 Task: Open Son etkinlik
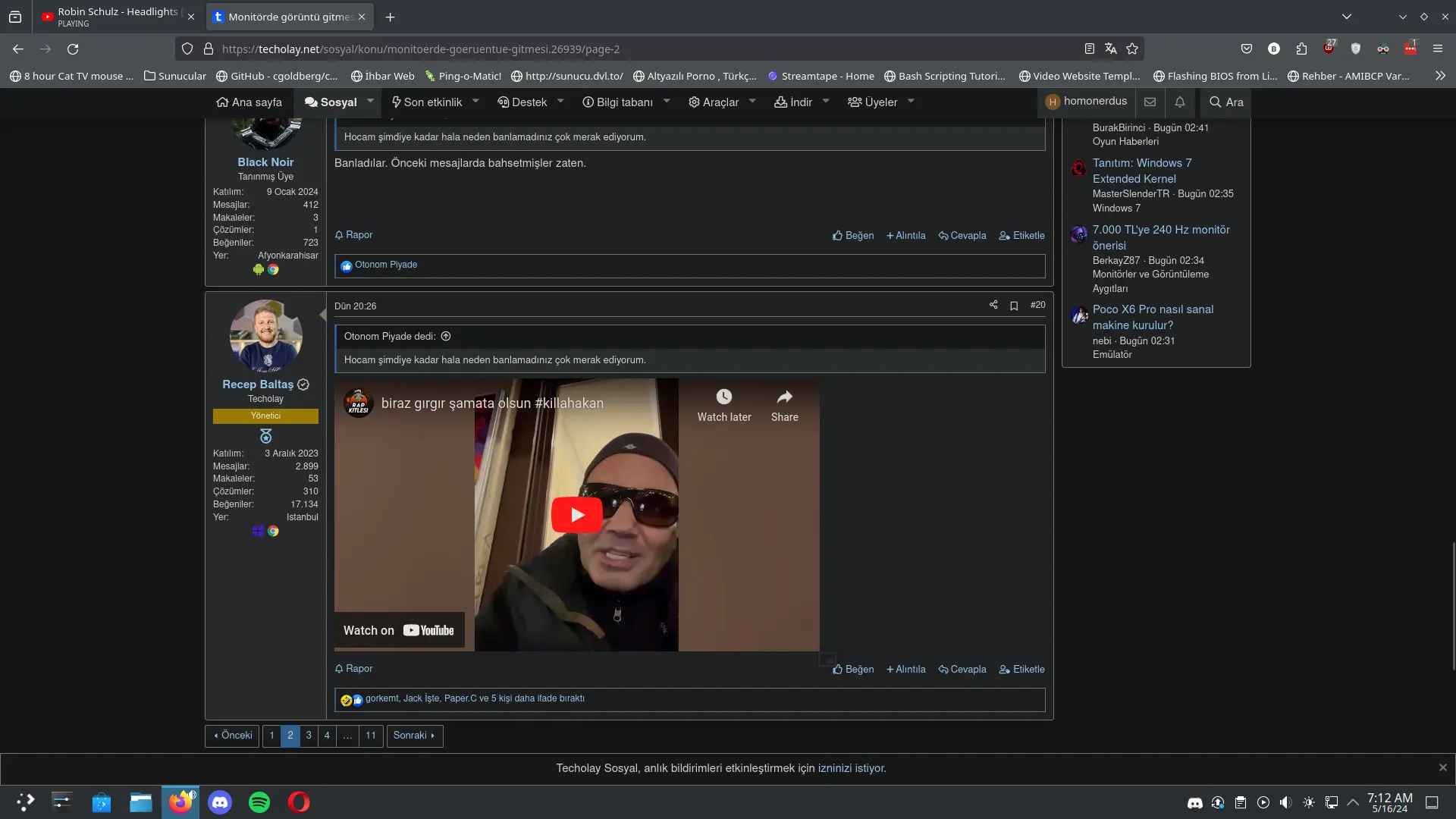[426, 102]
